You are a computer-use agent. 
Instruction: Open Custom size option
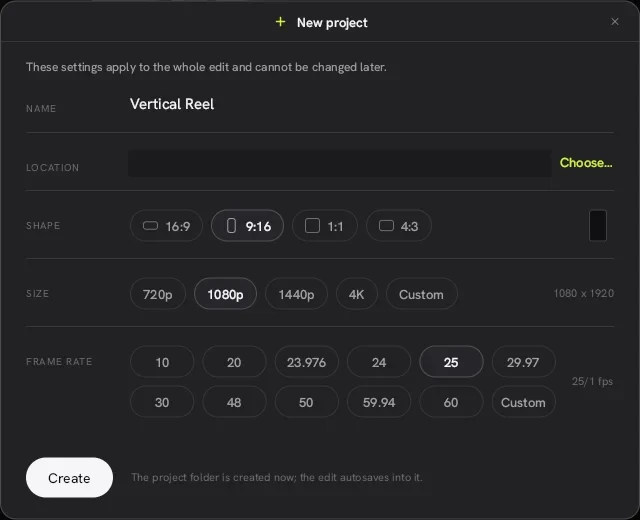coord(421,294)
